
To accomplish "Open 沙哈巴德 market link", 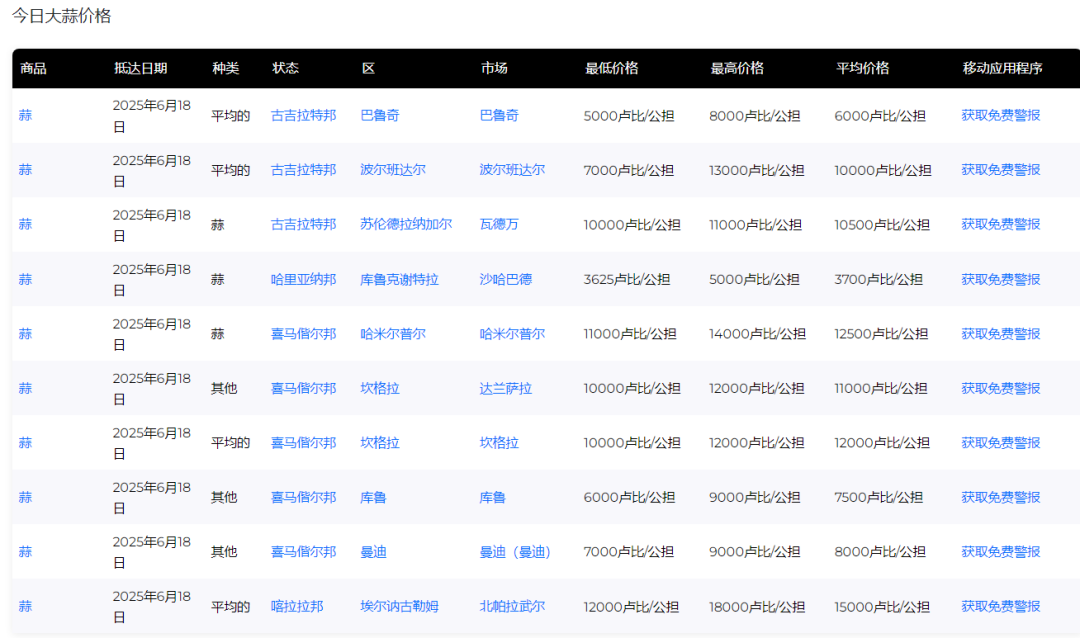I will click(x=506, y=280).
